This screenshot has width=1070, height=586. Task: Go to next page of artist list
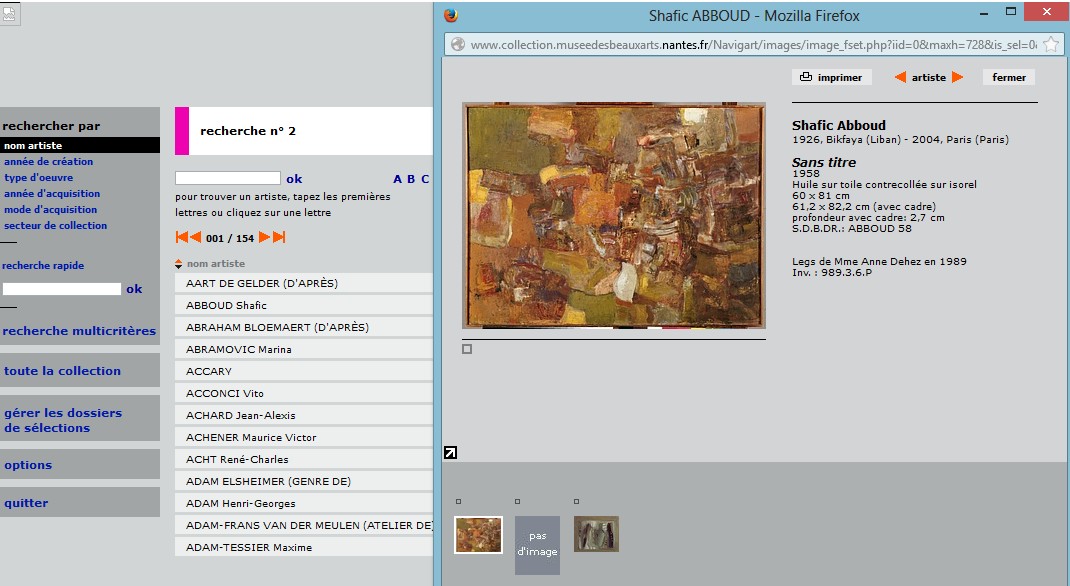pos(265,237)
